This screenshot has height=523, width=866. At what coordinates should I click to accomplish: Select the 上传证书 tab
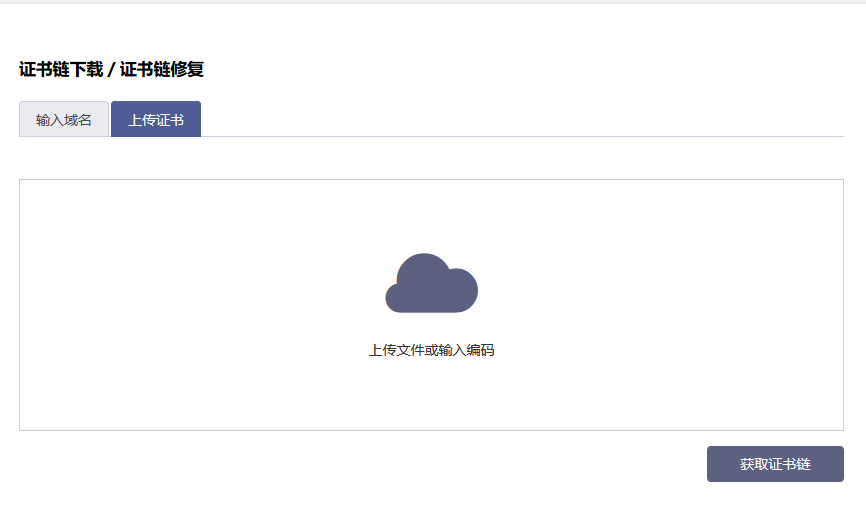156,120
